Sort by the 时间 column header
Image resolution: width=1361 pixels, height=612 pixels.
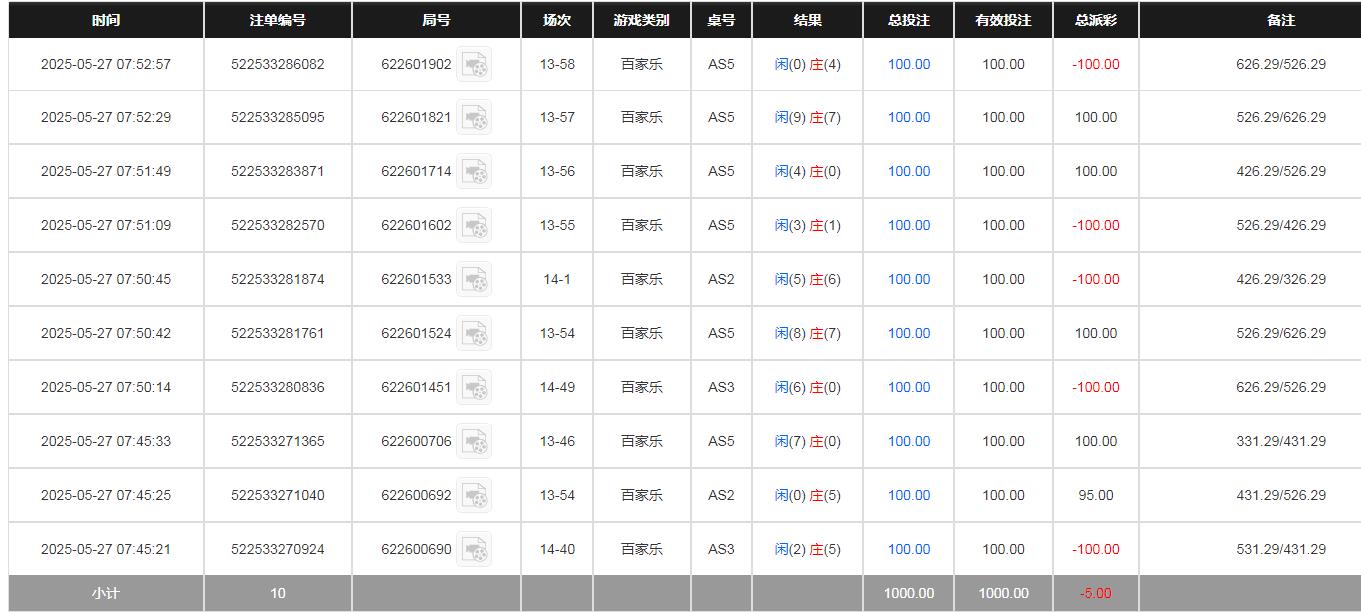click(105, 20)
